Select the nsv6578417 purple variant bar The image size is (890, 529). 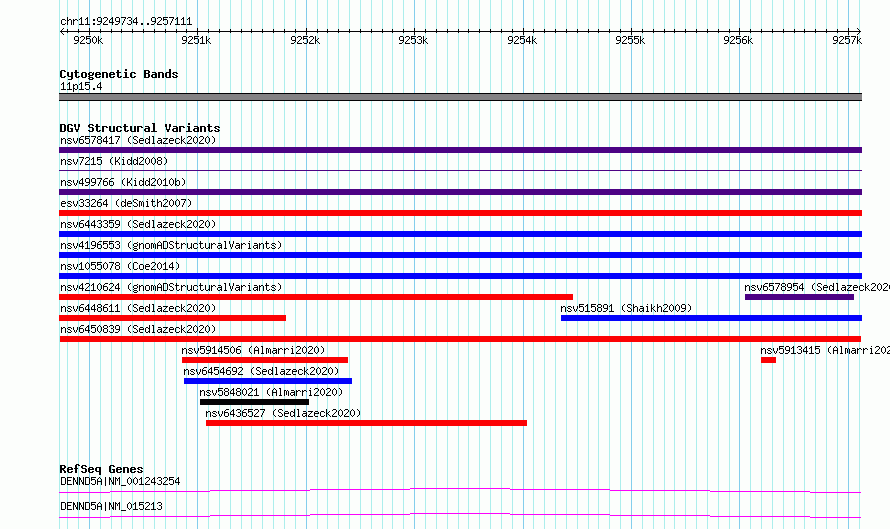click(x=460, y=150)
